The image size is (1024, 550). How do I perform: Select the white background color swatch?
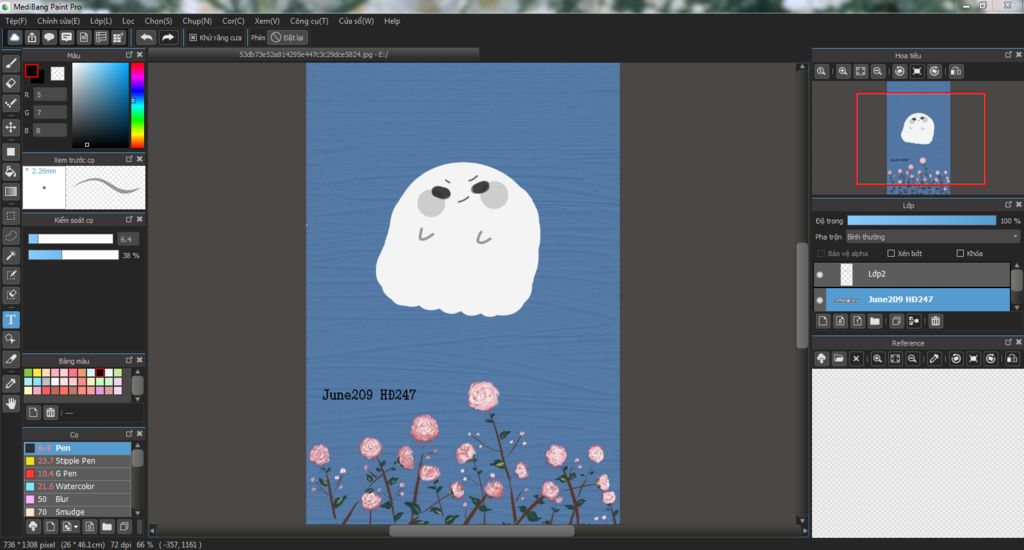(x=57, y=73)
